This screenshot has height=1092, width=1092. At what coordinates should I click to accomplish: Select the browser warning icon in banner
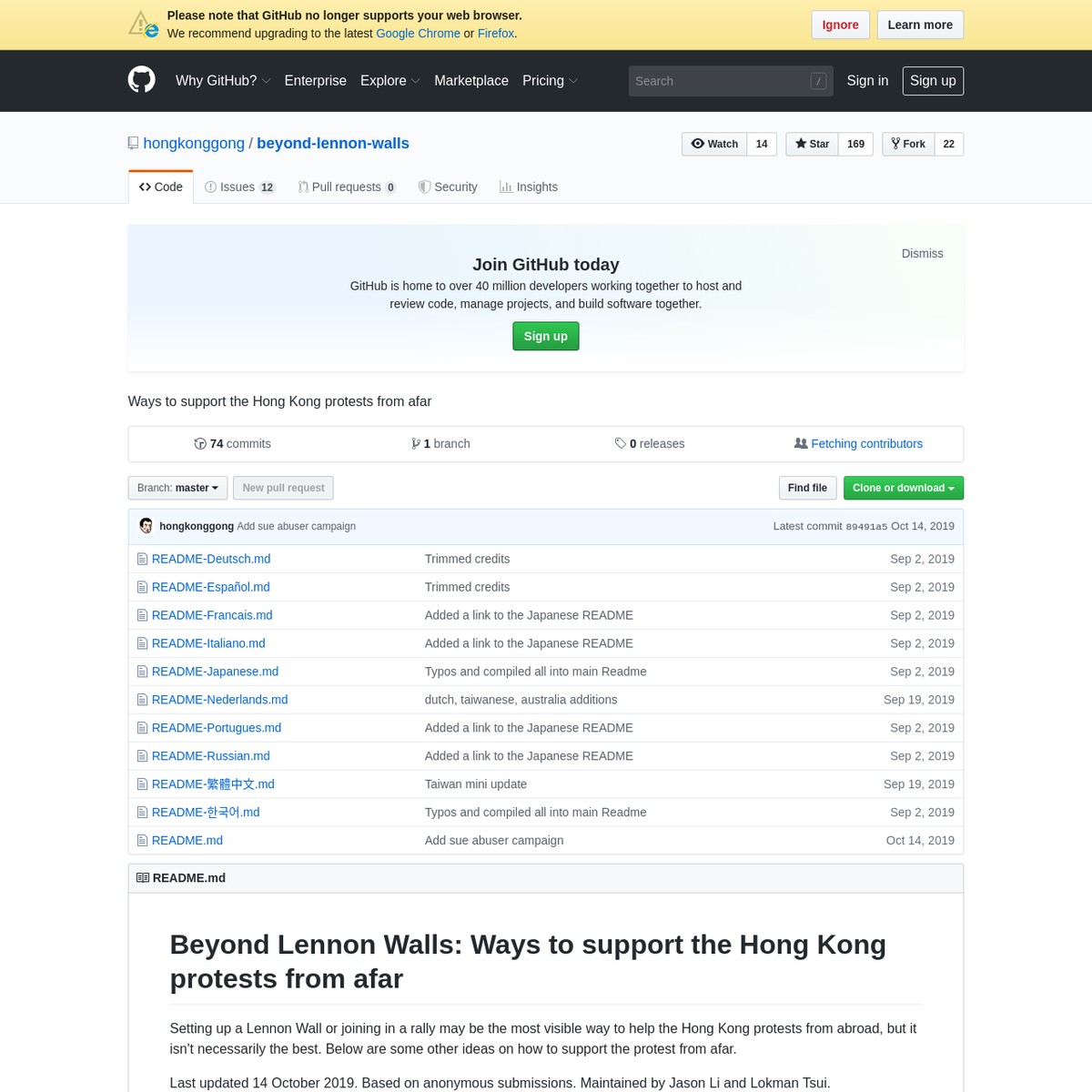[x=144, y=25]
